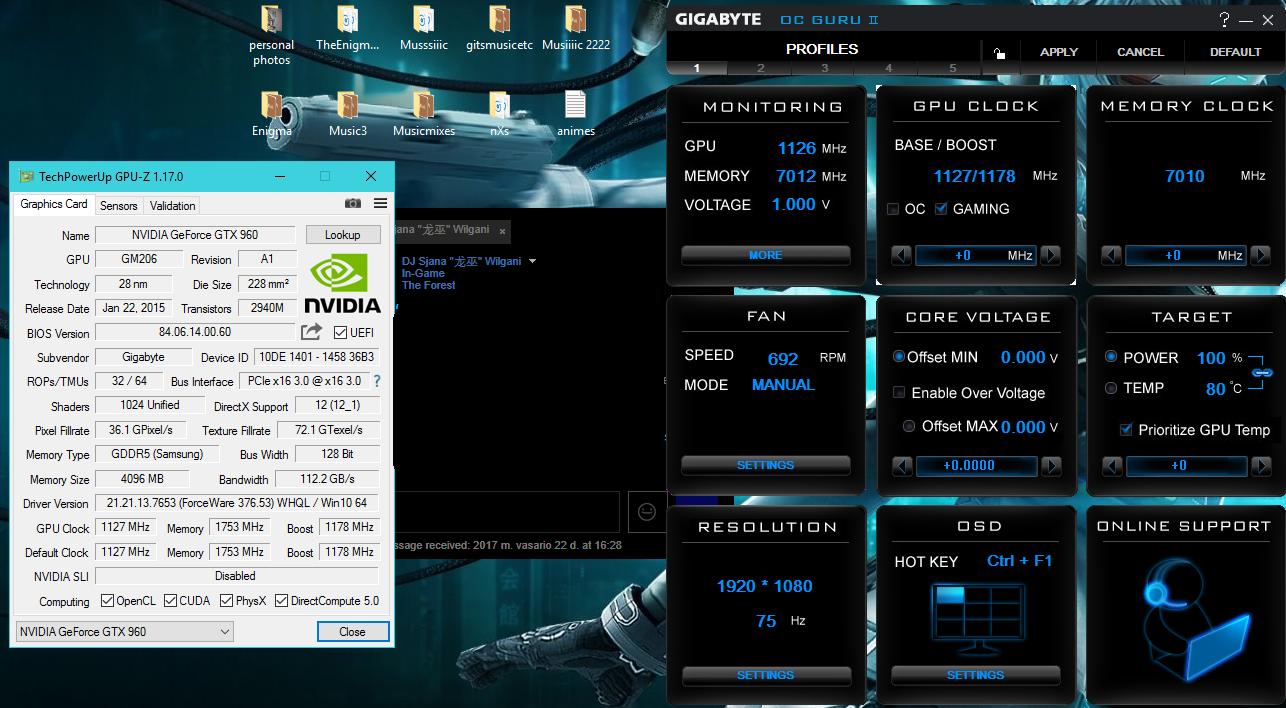Click the power/temp link chain icon

[x=1262, y=372]
